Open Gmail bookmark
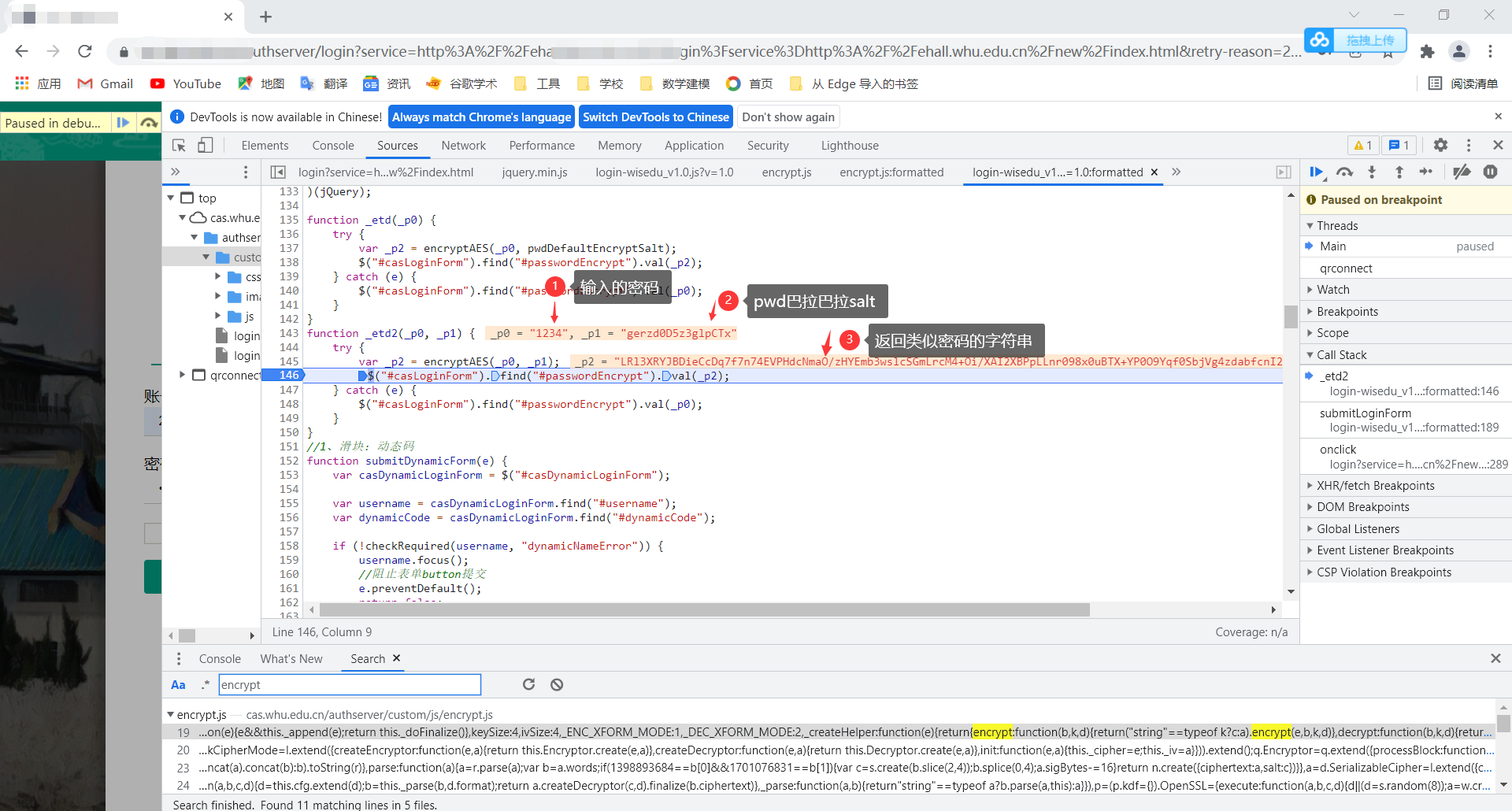The height and width of the screenshot is (811, 1512). (105, 83)
